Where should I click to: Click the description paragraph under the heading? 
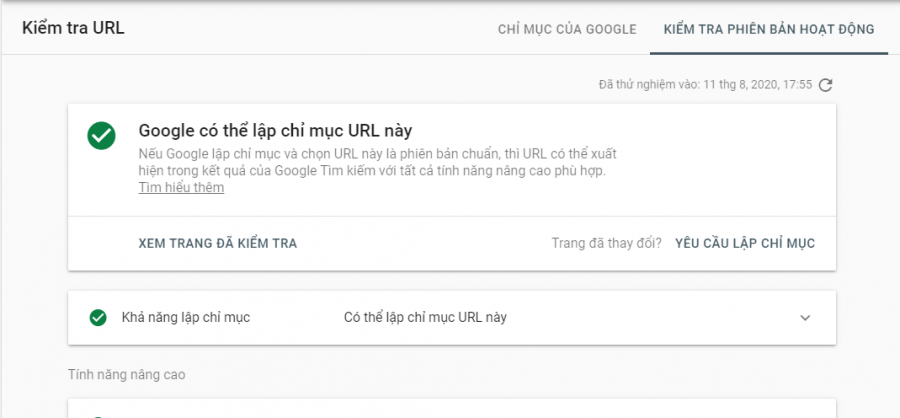tap(378, 162)
